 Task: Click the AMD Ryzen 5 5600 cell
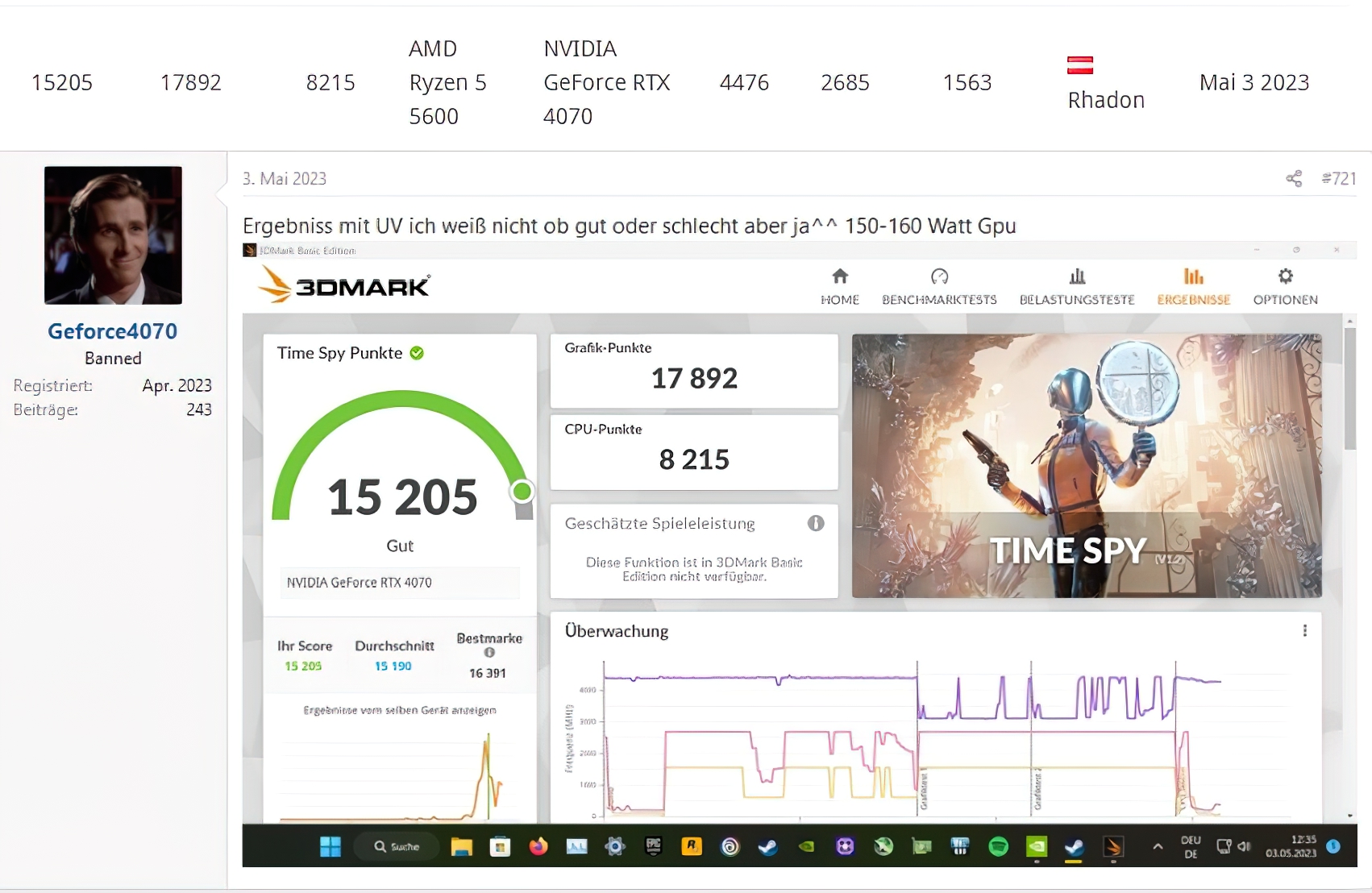click(x=447, y=82)
